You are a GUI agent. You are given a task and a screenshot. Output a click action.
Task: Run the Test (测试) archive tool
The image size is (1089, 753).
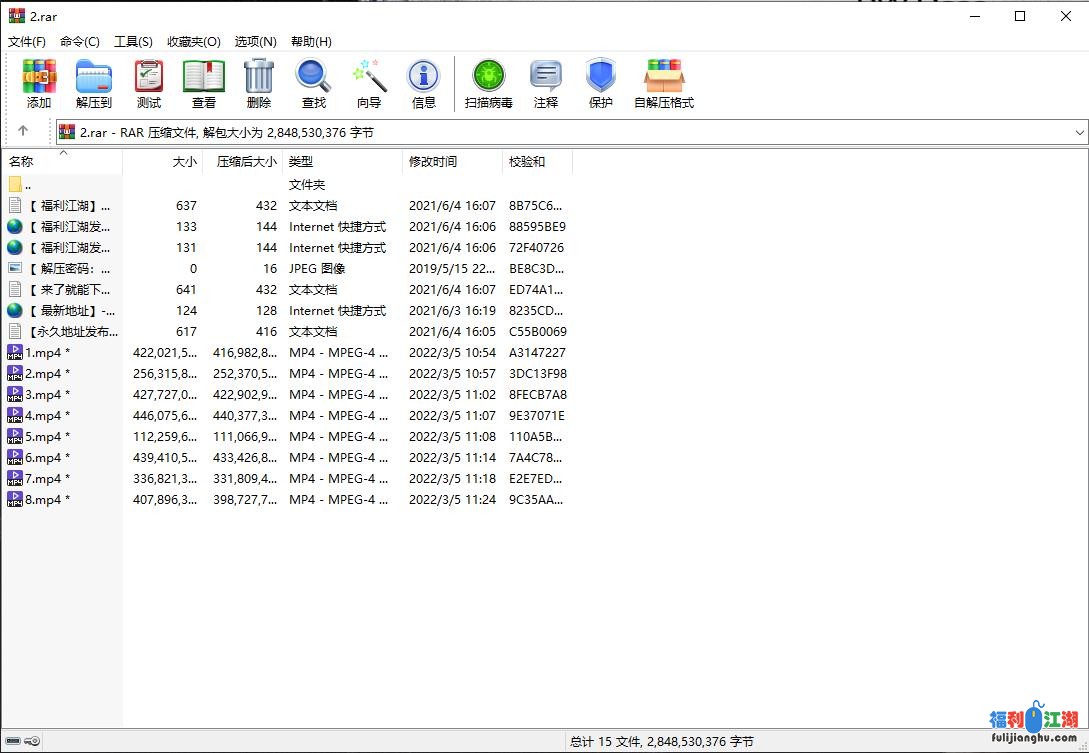tap(149, 83)
